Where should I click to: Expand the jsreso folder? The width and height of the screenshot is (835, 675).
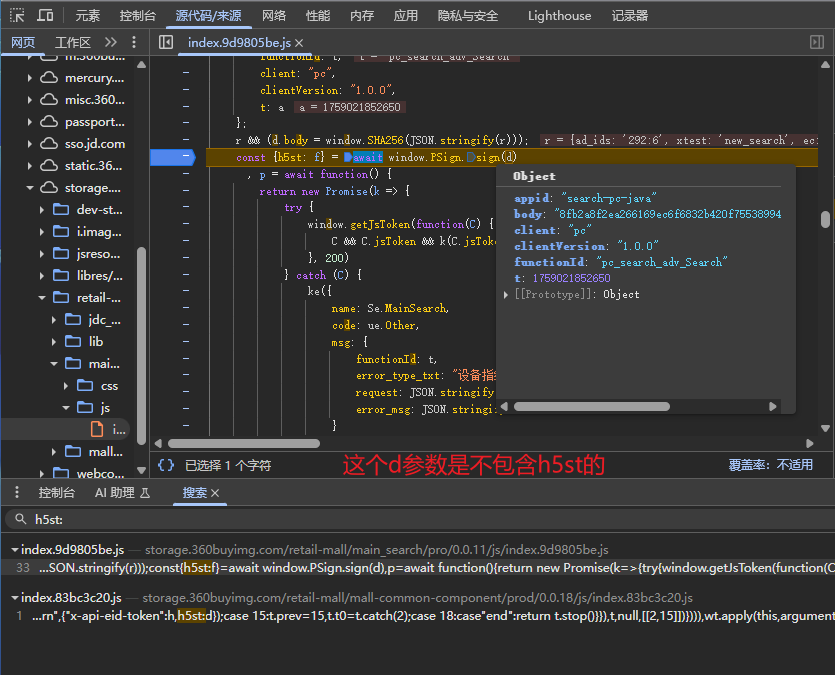(x=42, y=254)
